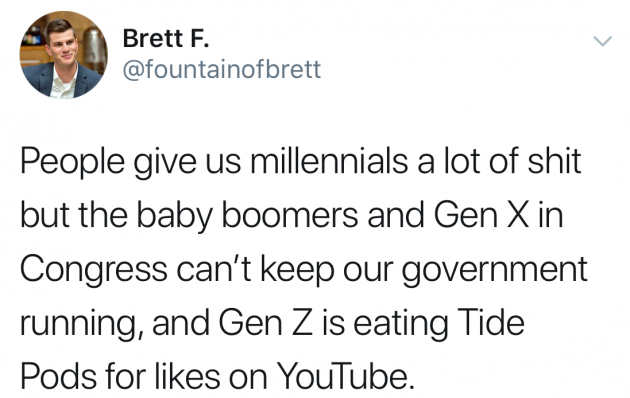
Task: Click the word "likes" in the tweet
Action: [187, 376]
